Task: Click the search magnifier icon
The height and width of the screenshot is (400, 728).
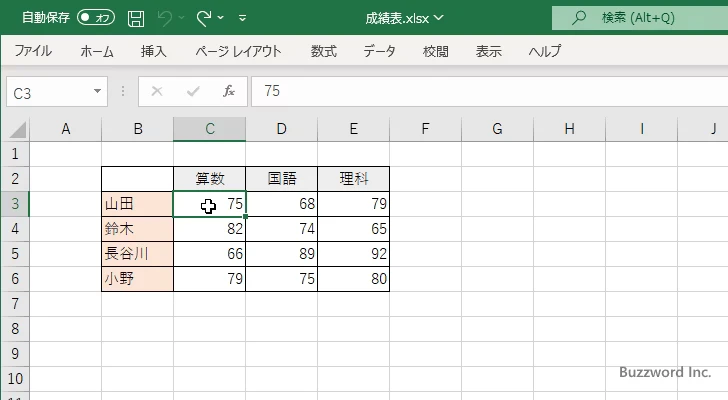Action: 578,18
